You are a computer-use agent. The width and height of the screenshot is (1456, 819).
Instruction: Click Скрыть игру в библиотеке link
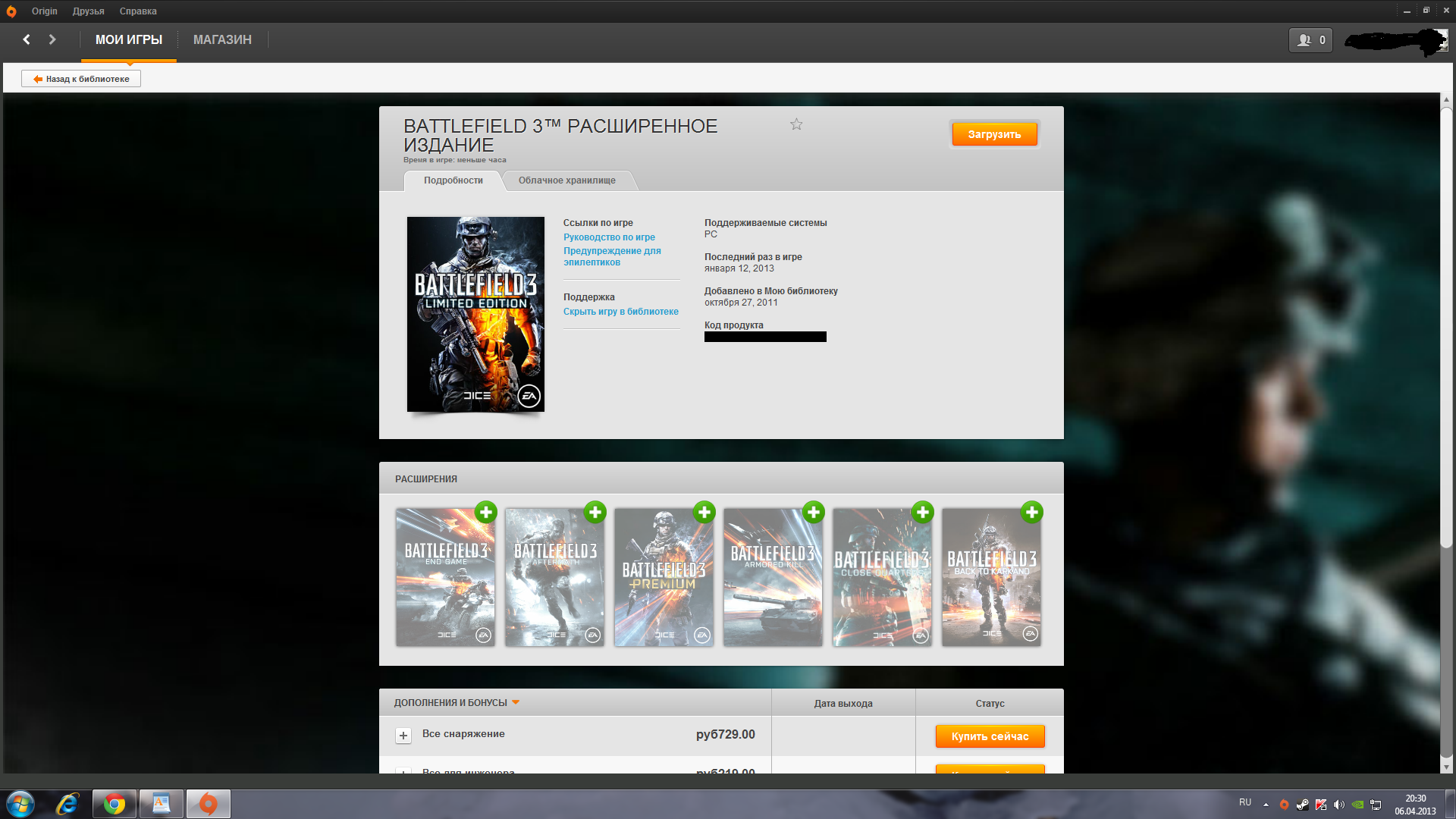pos(621,312)
